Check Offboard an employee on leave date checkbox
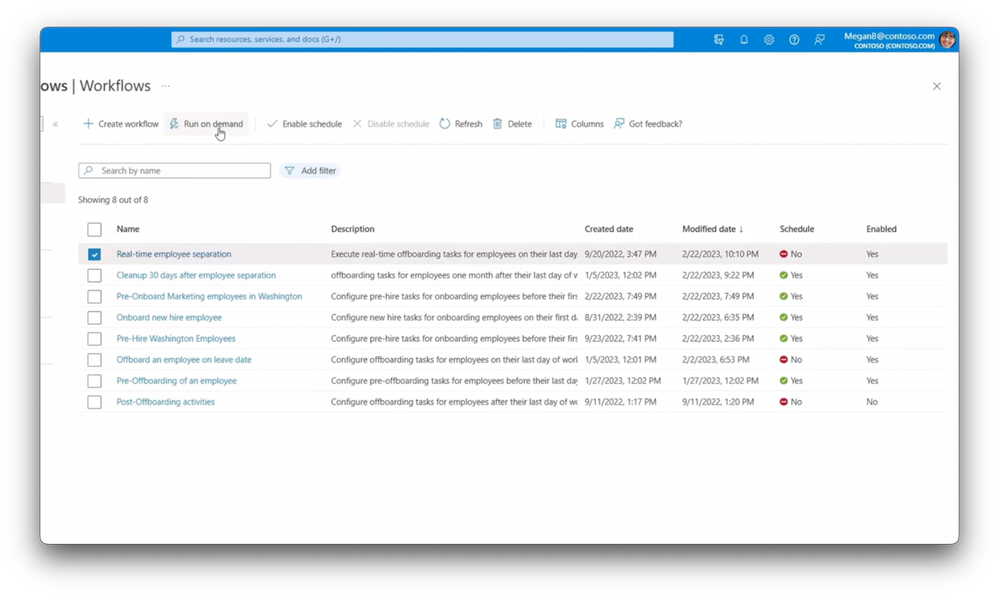The width and height of the screenshot is (999, 597). 94,360
